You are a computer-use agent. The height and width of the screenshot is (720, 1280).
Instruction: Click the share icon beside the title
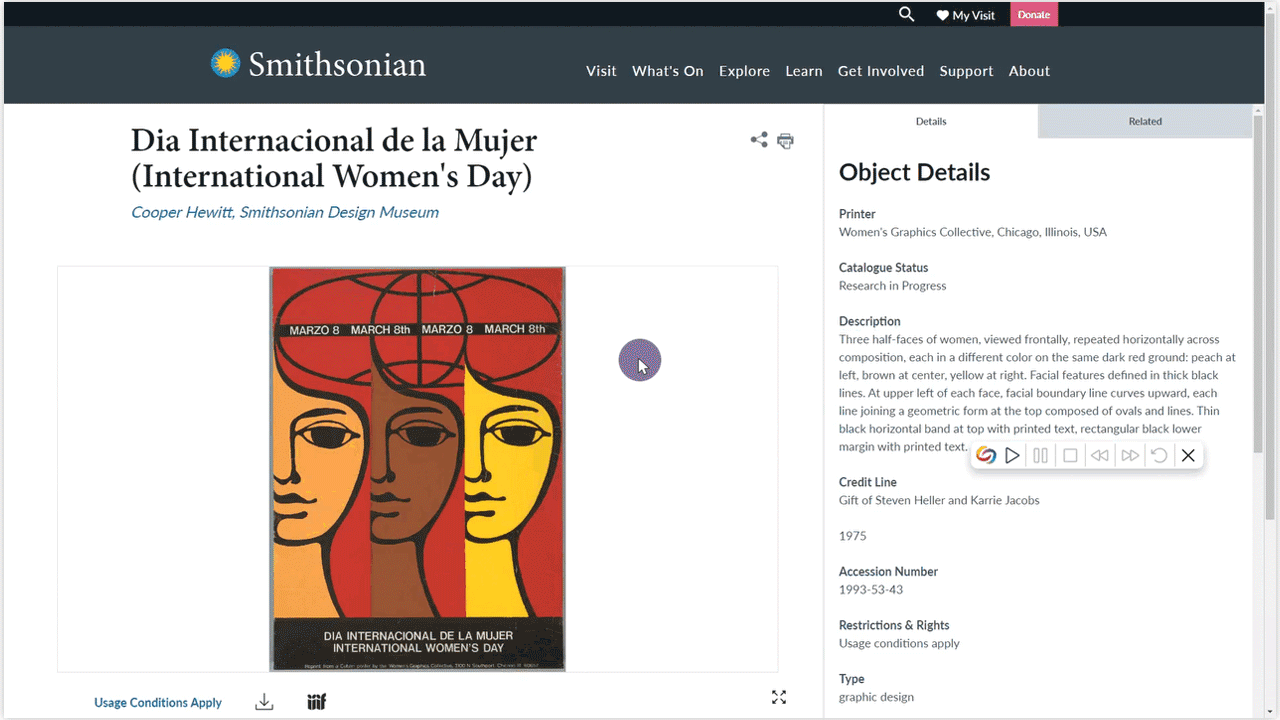(x=759, y=140)
